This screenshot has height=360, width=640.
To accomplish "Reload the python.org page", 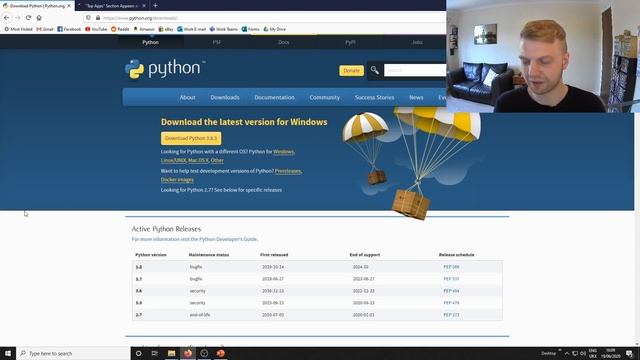I will pos(28,18).
